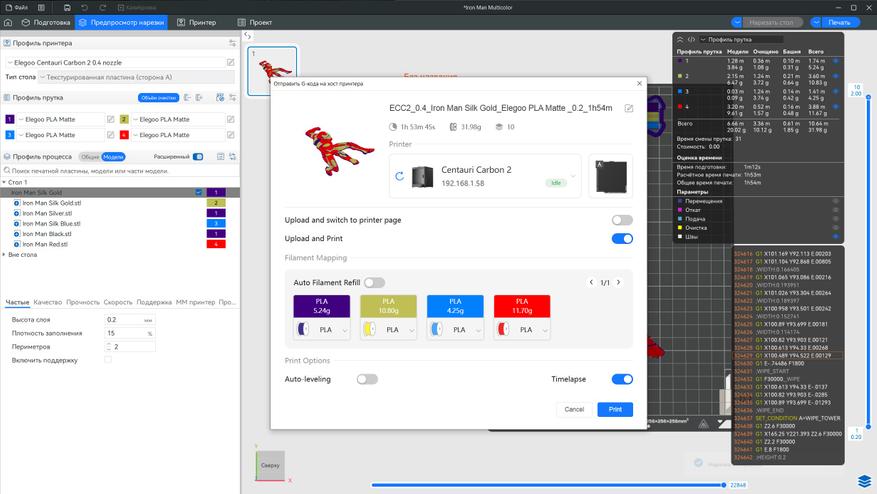
Task: Click the Высота слоя value field
Action: click(x=129, y=319)
